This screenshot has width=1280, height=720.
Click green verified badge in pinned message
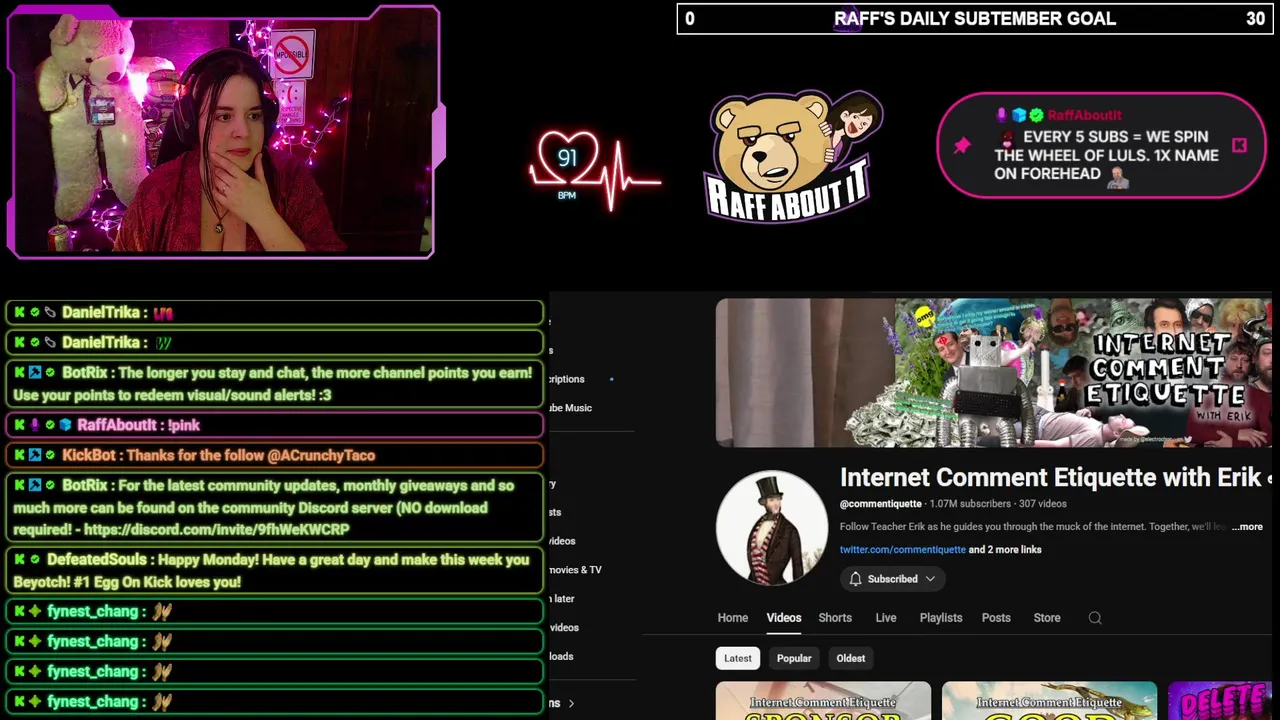[1036, 115]
